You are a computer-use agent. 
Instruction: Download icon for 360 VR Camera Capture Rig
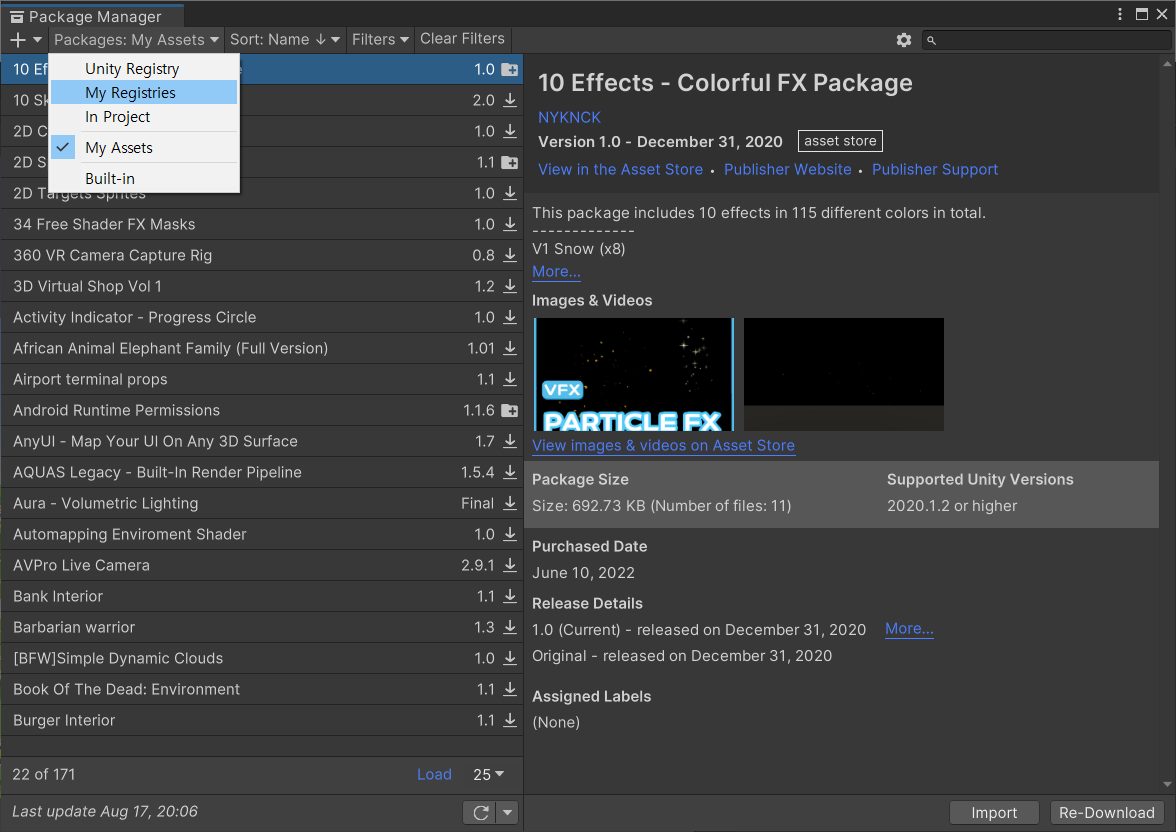coord(510,255)
